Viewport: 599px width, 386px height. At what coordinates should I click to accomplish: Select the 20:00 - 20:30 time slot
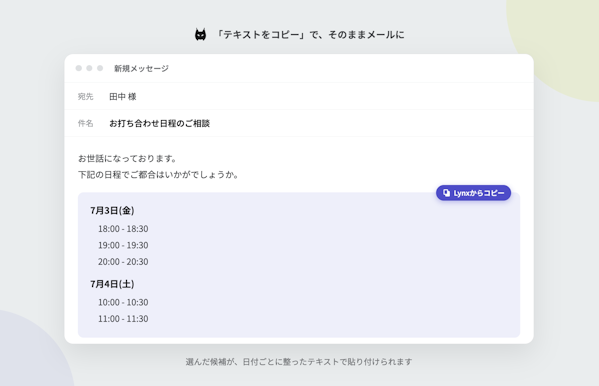[x=123, y=262]
